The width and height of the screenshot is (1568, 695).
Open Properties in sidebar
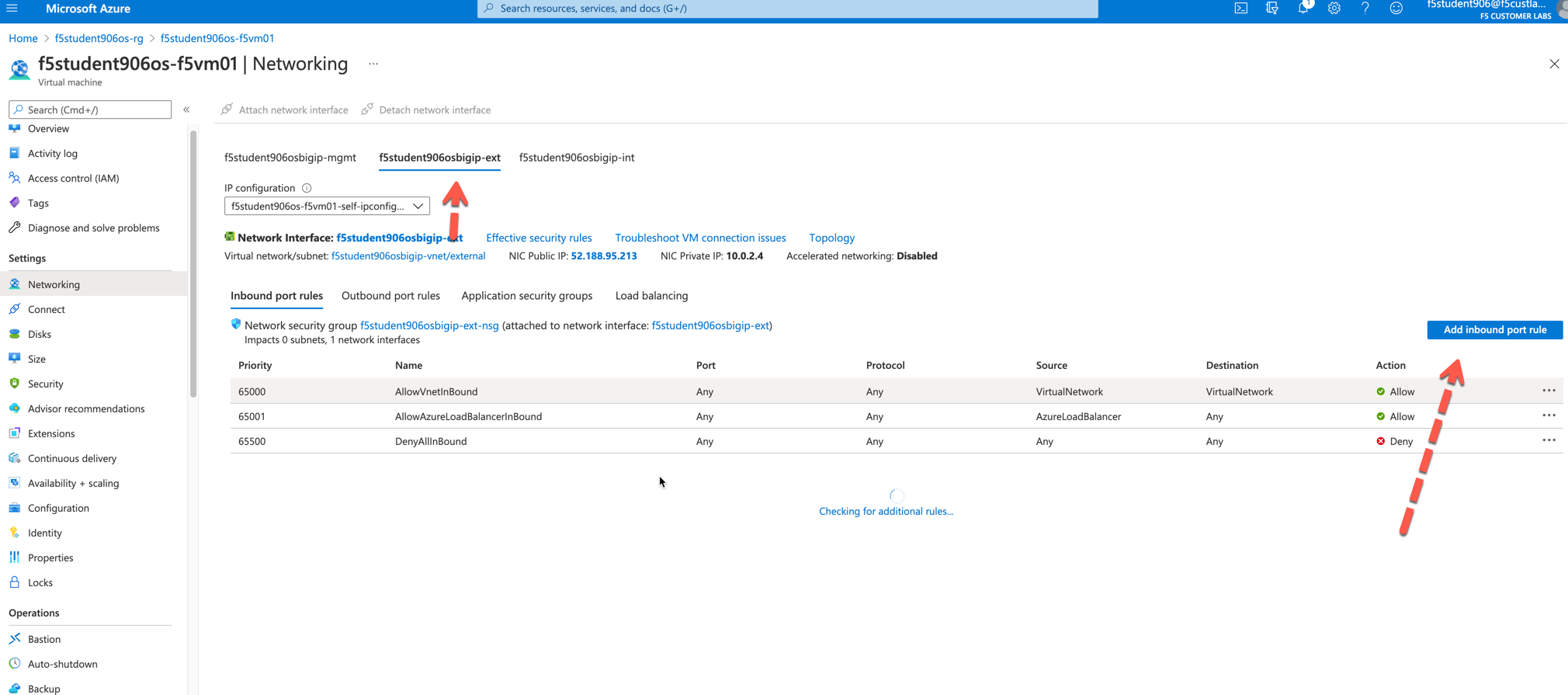(x=50, y=558)
